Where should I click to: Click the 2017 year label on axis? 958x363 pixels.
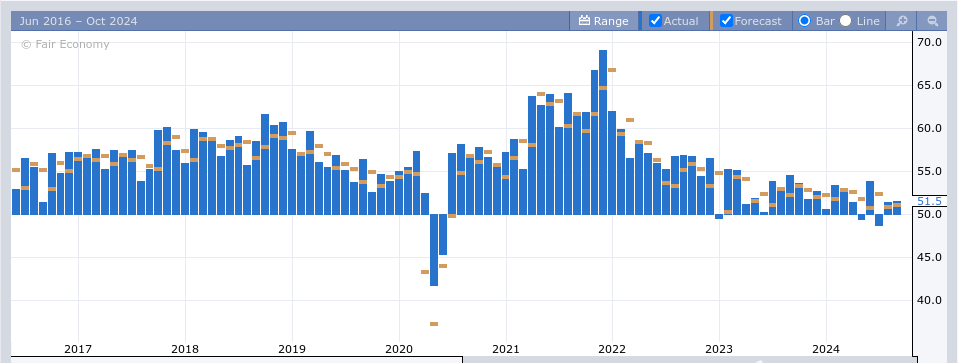[78, 350]
